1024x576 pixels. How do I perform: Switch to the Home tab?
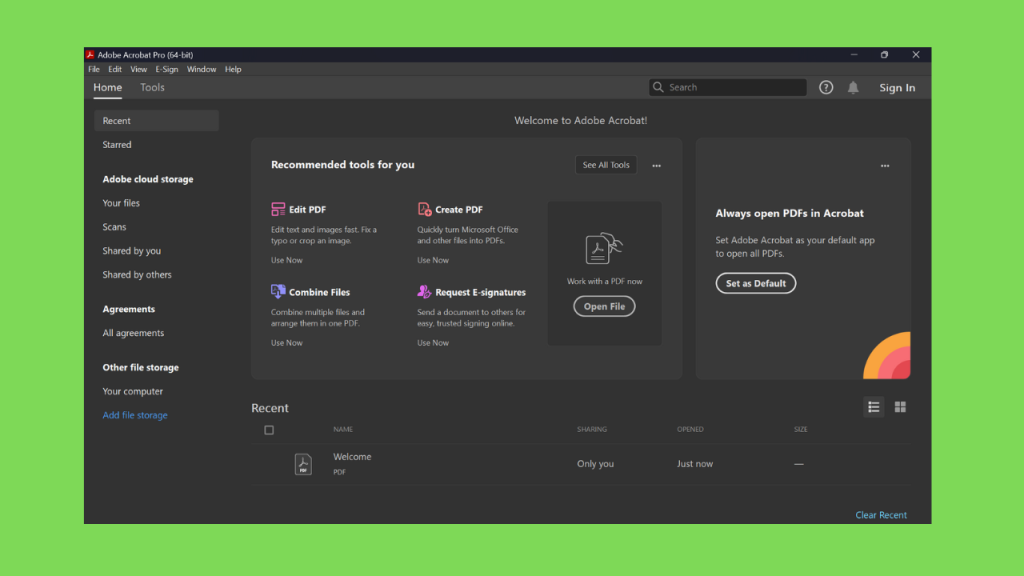(x=108, y=88)
